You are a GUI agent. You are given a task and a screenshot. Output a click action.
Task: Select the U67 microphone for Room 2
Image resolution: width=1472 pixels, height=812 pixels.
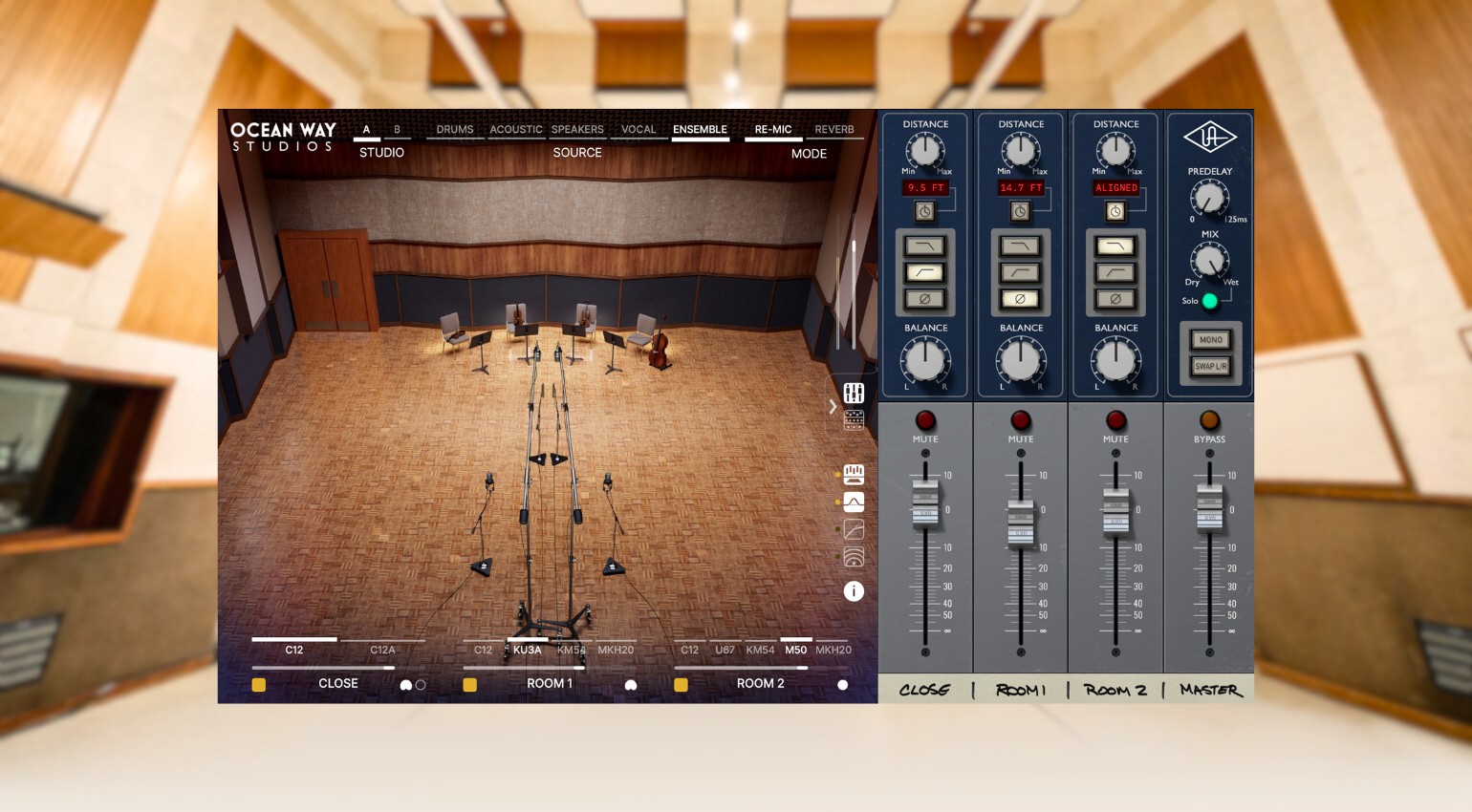tap(725, 650)
